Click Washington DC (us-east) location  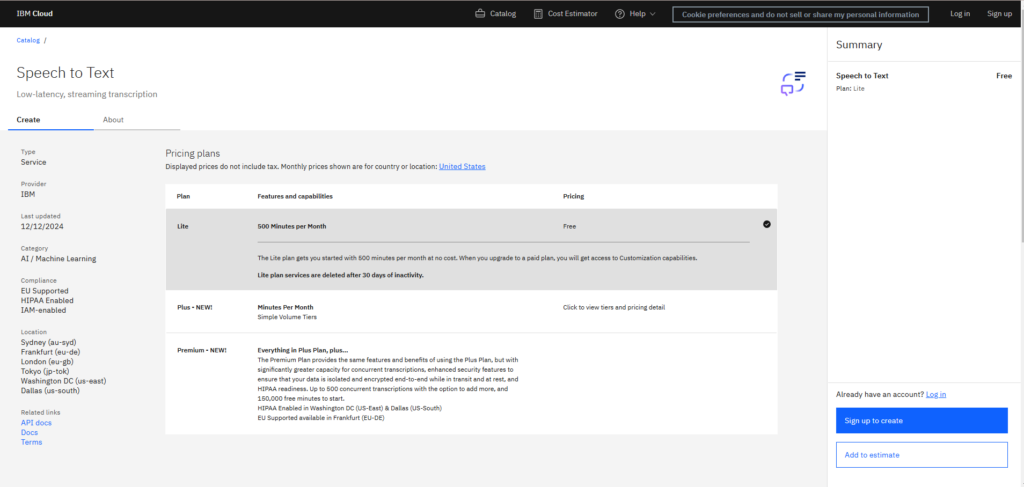click(63, 381)
